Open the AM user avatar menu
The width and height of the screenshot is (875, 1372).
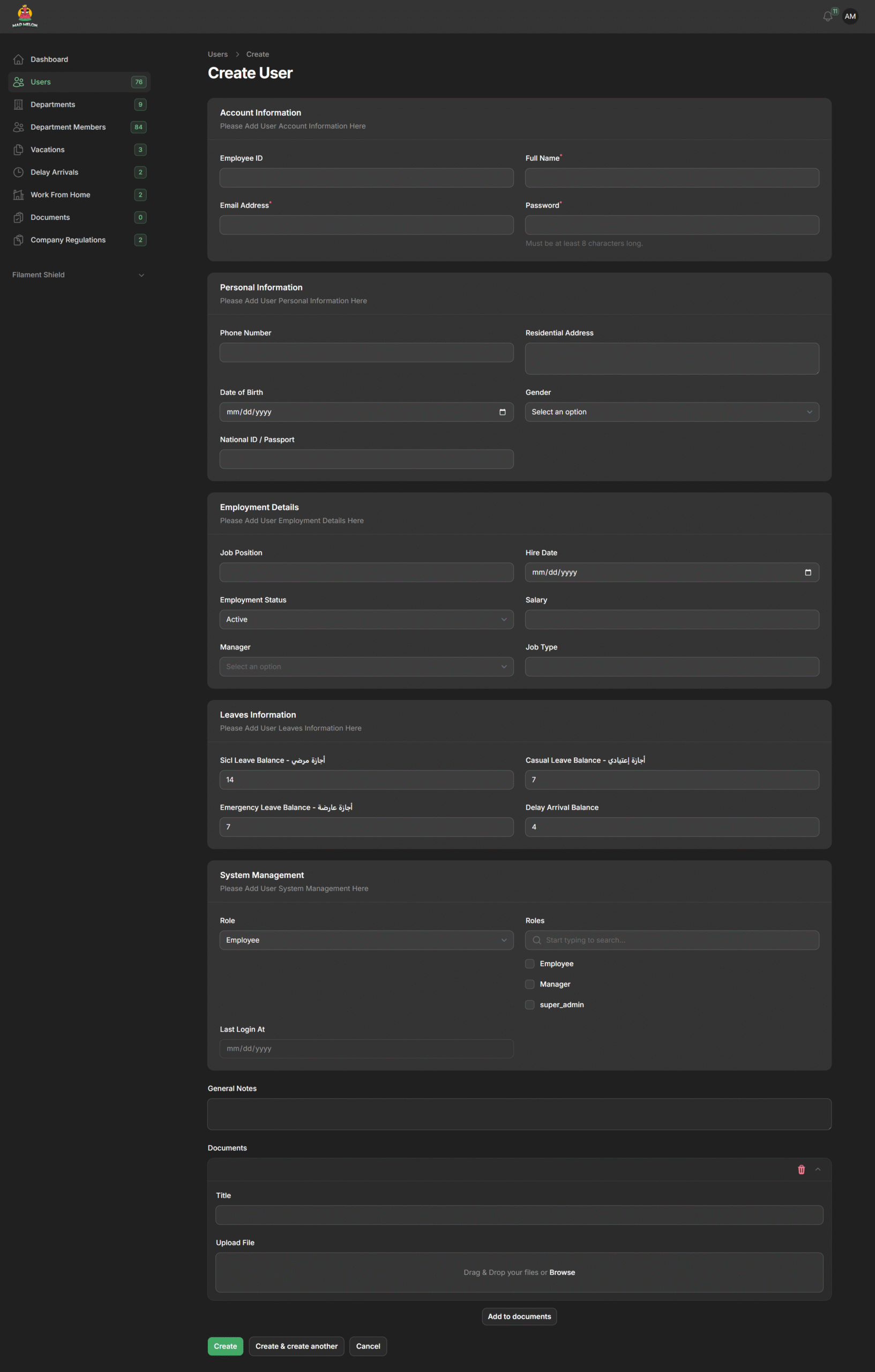pos(850,17)
